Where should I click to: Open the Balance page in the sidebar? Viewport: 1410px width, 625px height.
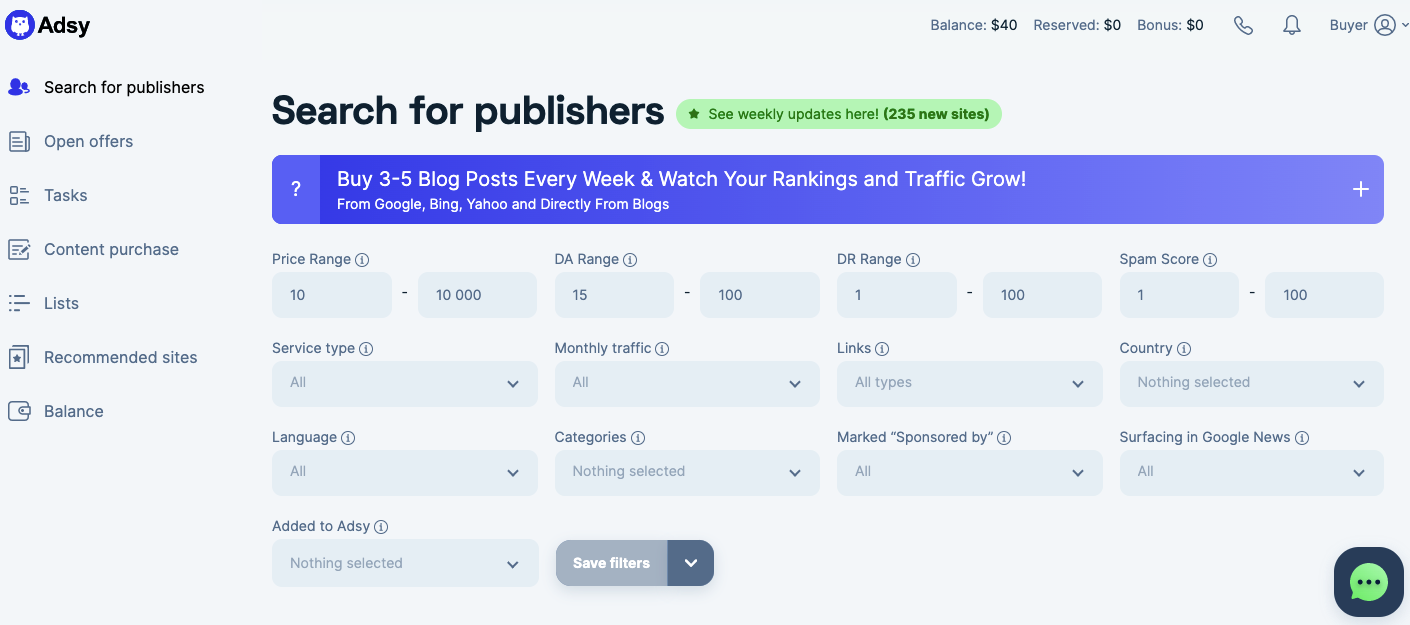point(74,411)
